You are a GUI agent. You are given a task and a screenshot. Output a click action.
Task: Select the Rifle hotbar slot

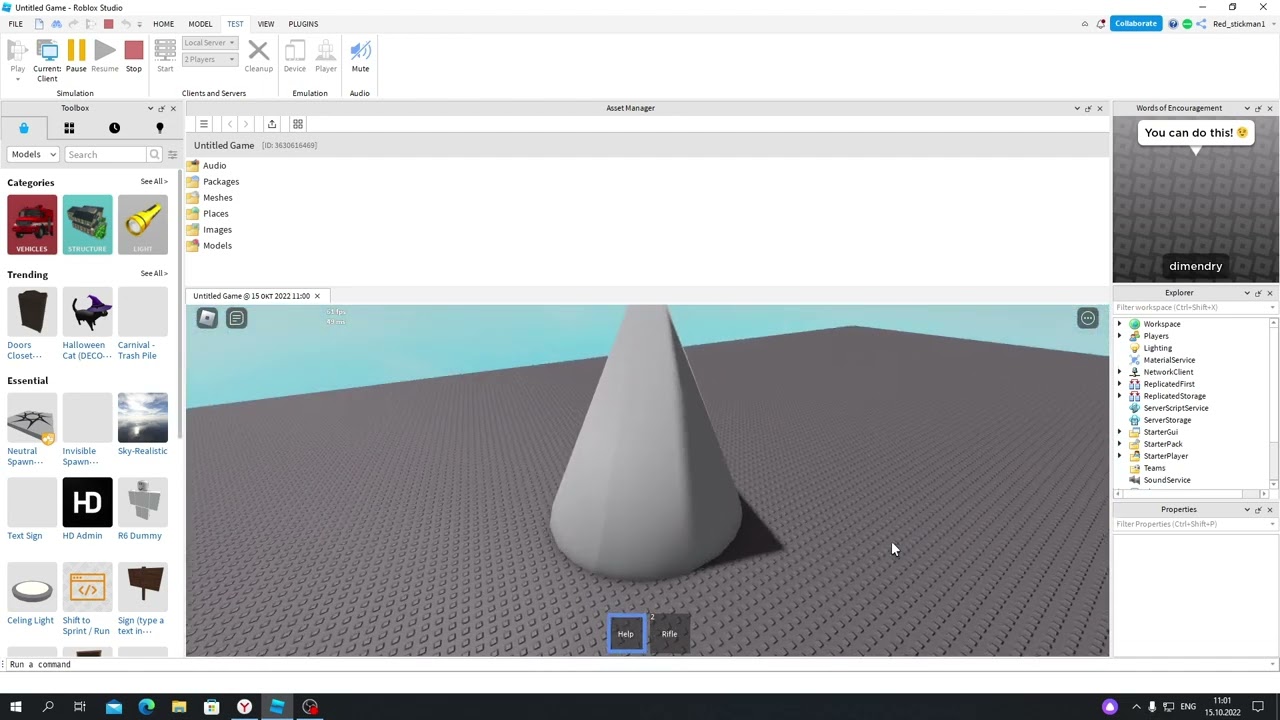669,633
